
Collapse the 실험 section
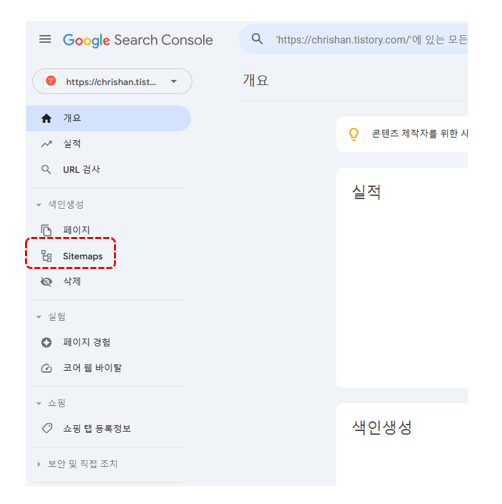click(x=51, y=317)
